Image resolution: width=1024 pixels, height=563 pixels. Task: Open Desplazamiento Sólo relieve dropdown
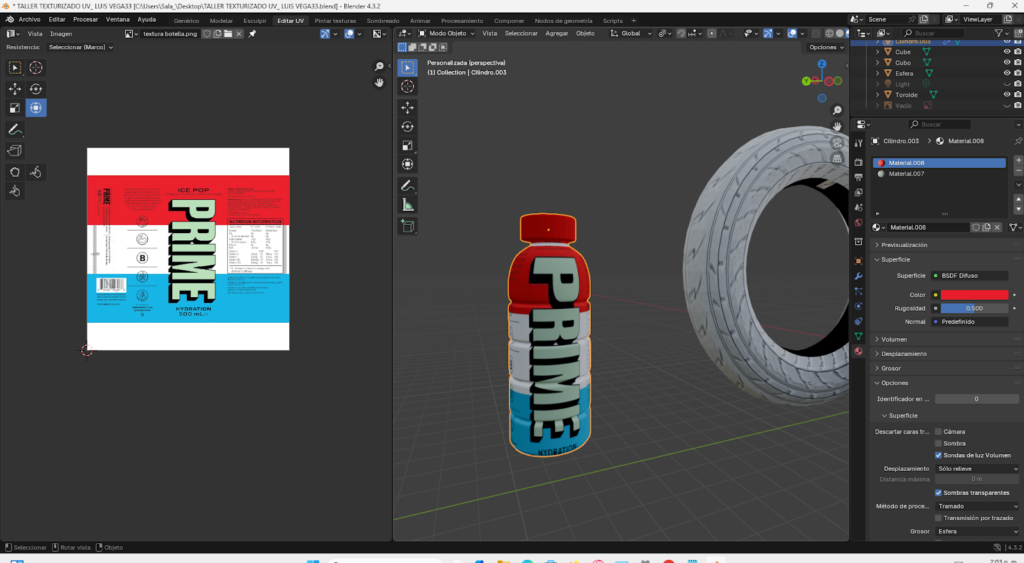[977, 469]
